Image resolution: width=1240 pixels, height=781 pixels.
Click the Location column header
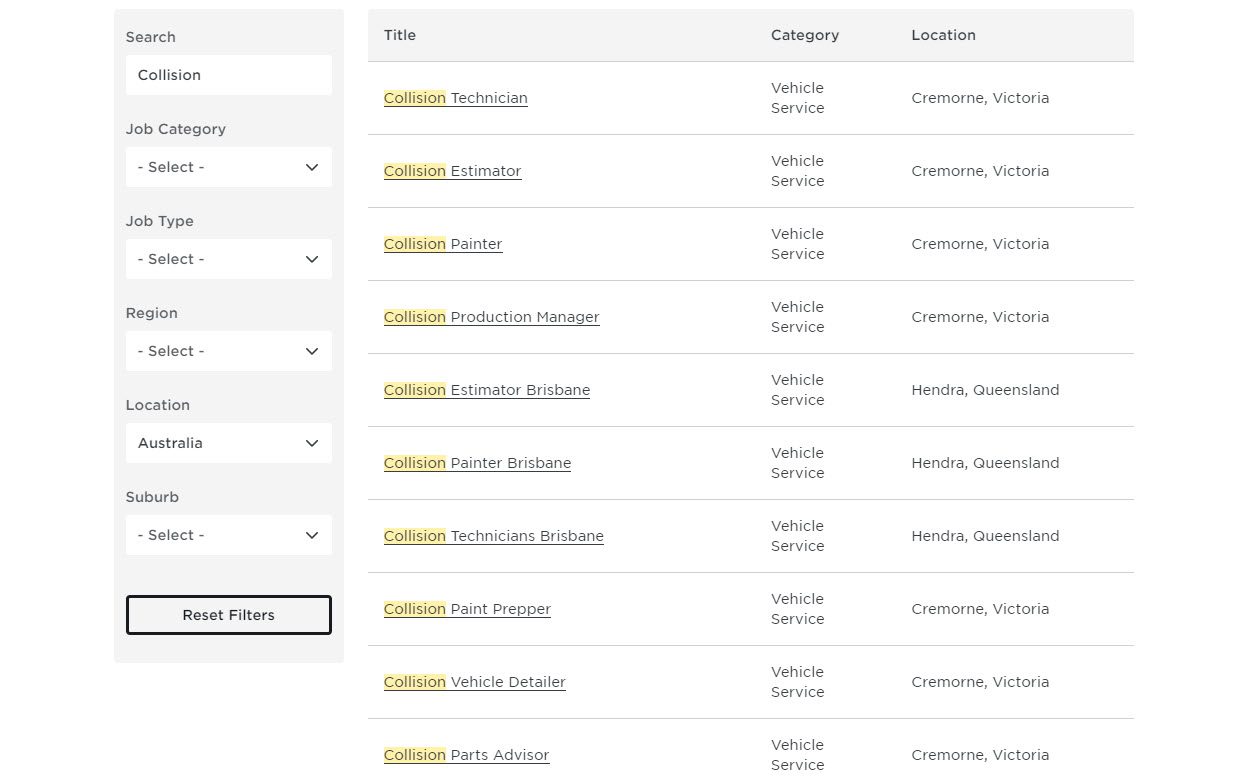click(943, 35)
